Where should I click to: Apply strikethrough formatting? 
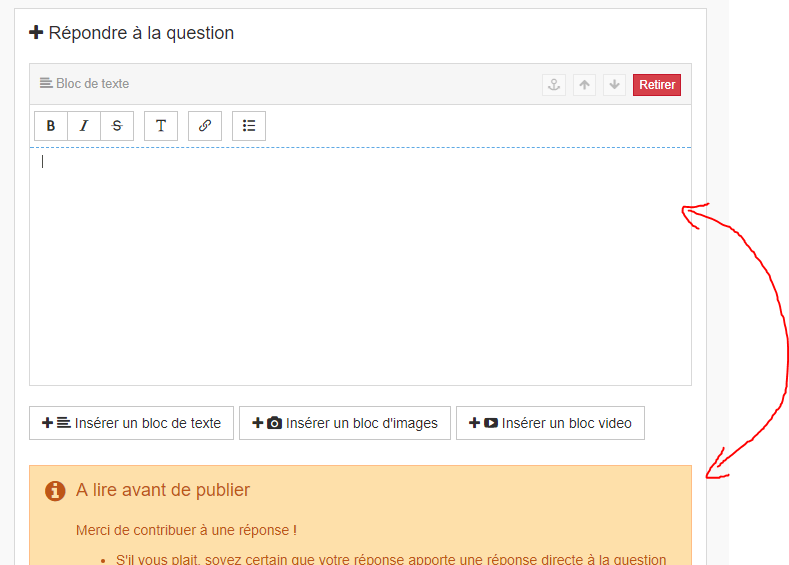[117, 126]
